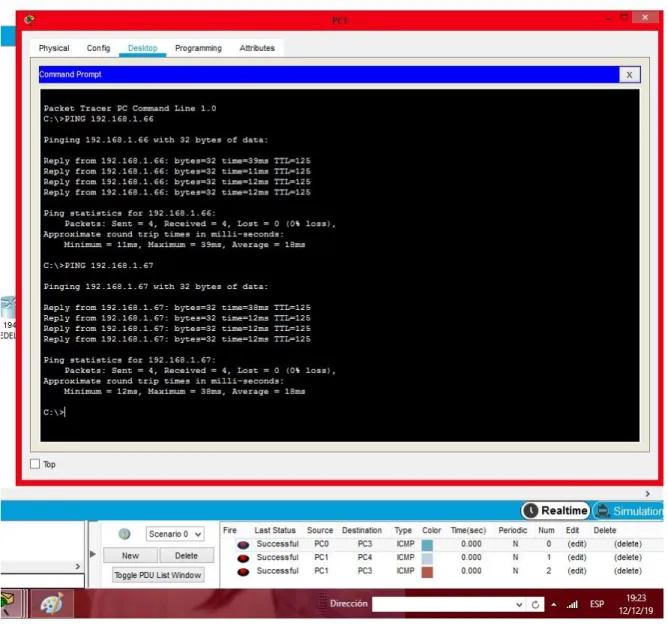The image size is (668, 632).
Task: Open the Scenario 0 dropdown
Action: [x=175, y=534]
